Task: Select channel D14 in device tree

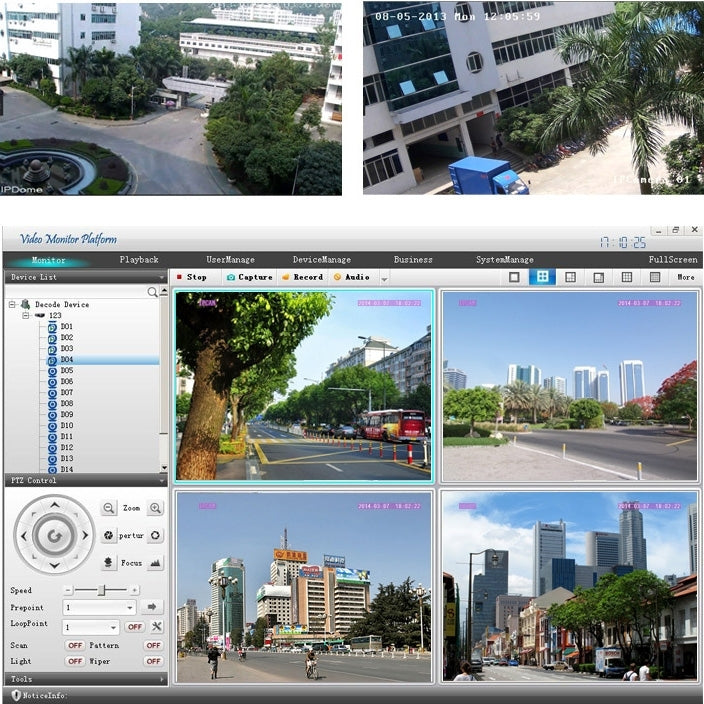Action: pyautogui.click(x=66, y=469)
